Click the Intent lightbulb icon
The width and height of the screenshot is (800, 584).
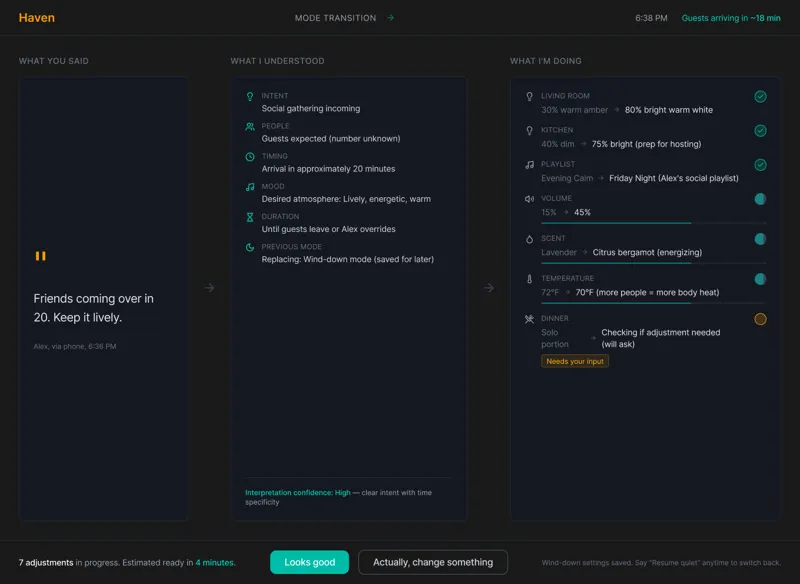click(x=250, y=96)
